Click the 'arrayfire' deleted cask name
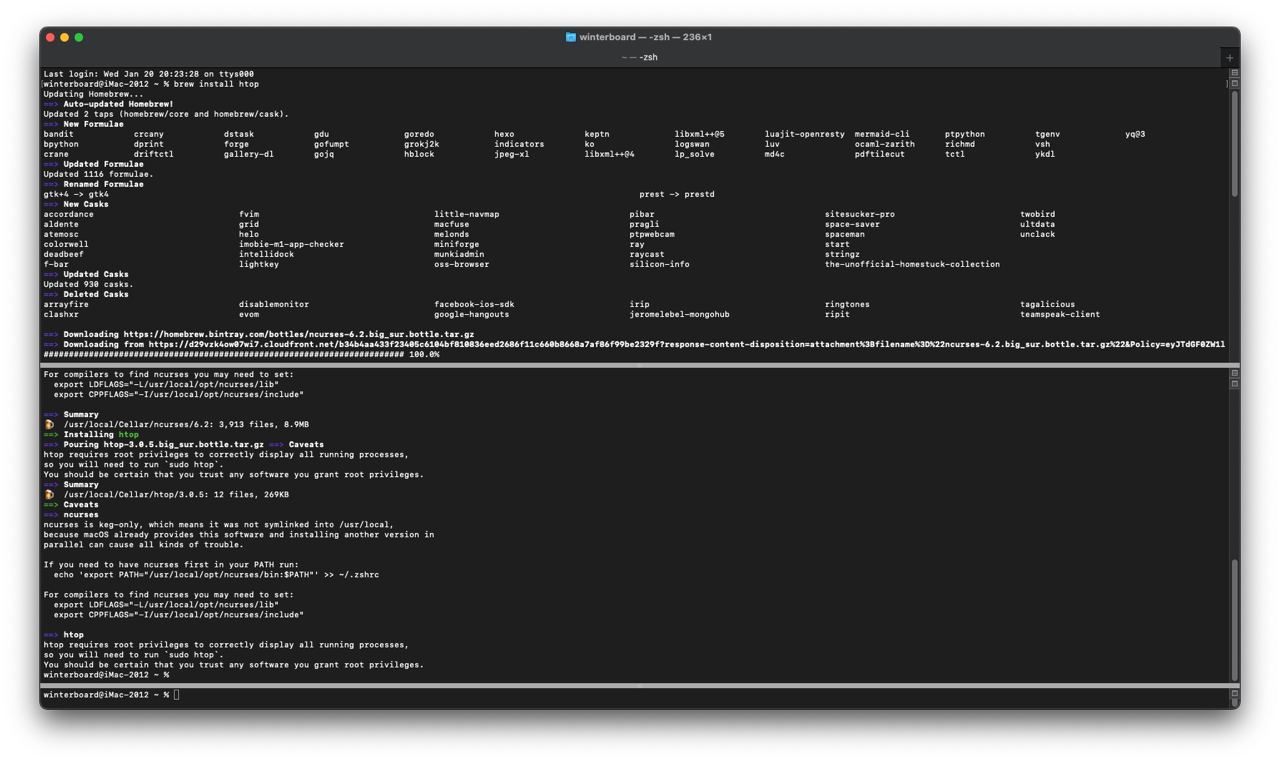1280x762 pixels. (x=66, y=304)
